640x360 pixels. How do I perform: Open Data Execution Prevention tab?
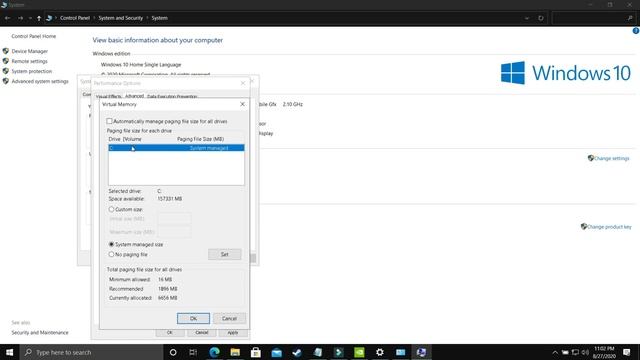[x=172, y=96]
